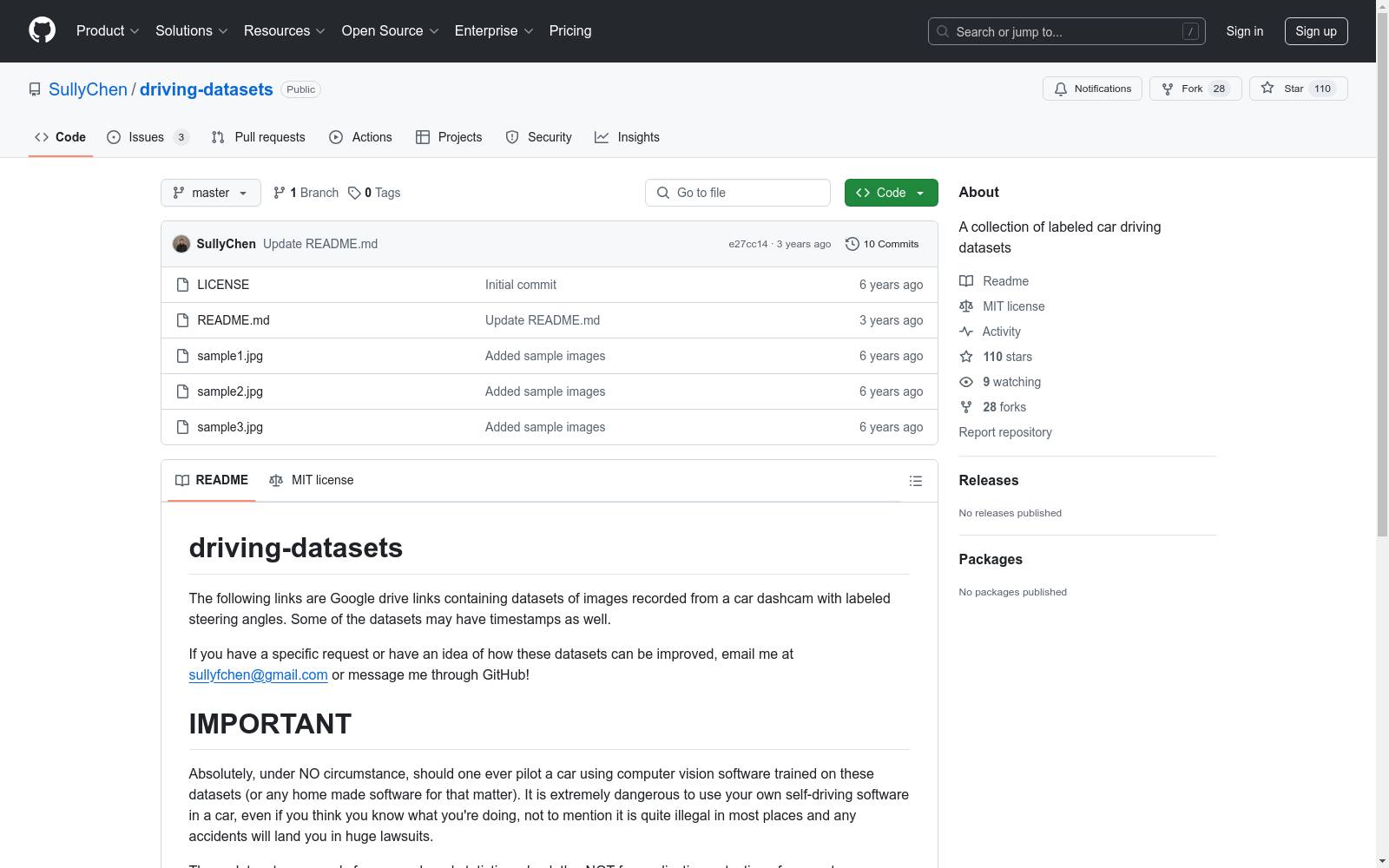View the 1 Branch list

point(306,193)
